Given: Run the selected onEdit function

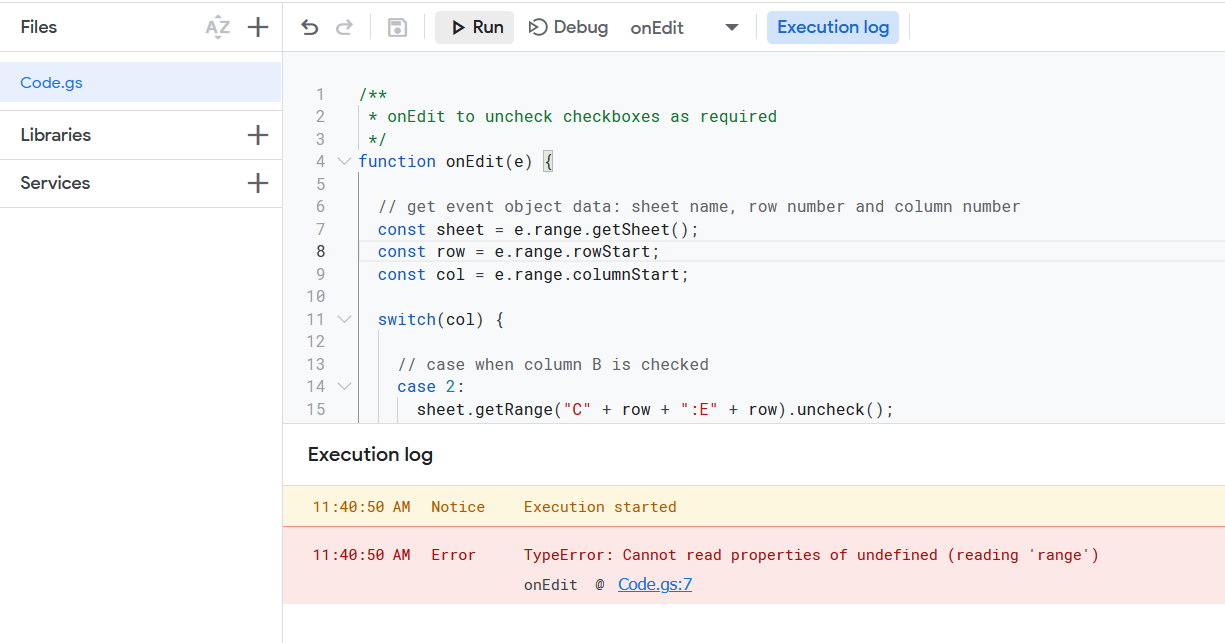Looking at the screenshot, I should click(x=475, y=28).
